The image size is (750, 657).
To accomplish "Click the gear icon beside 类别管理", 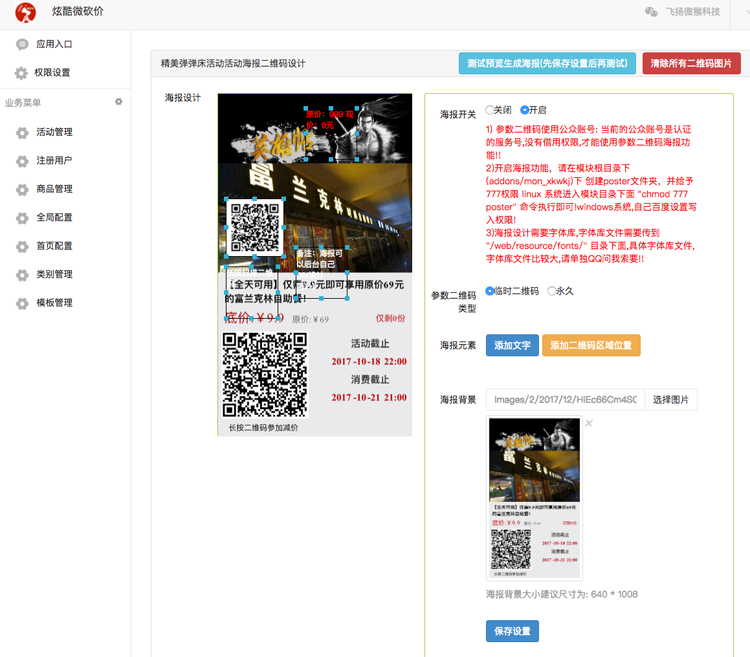I will pos(22,275).
